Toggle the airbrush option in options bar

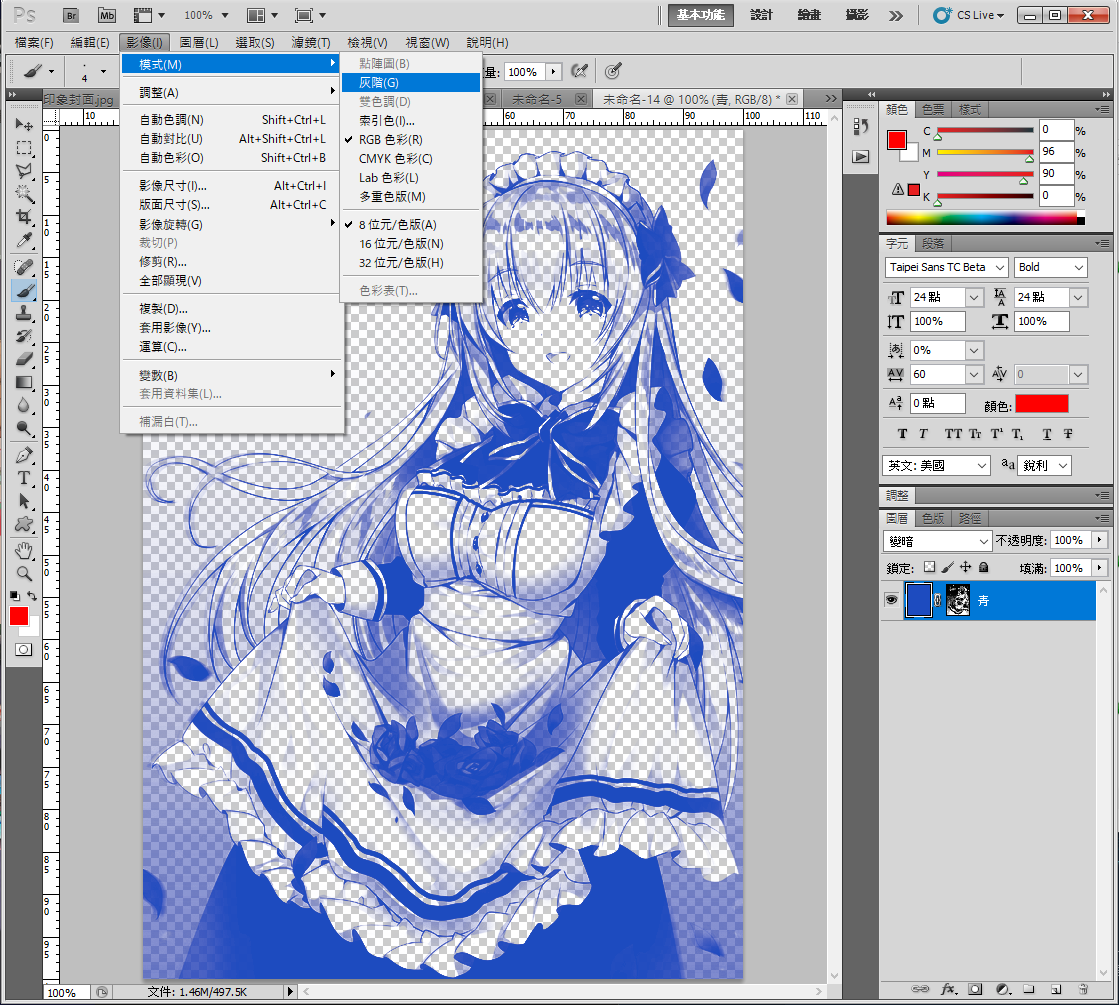click(579, 71)
